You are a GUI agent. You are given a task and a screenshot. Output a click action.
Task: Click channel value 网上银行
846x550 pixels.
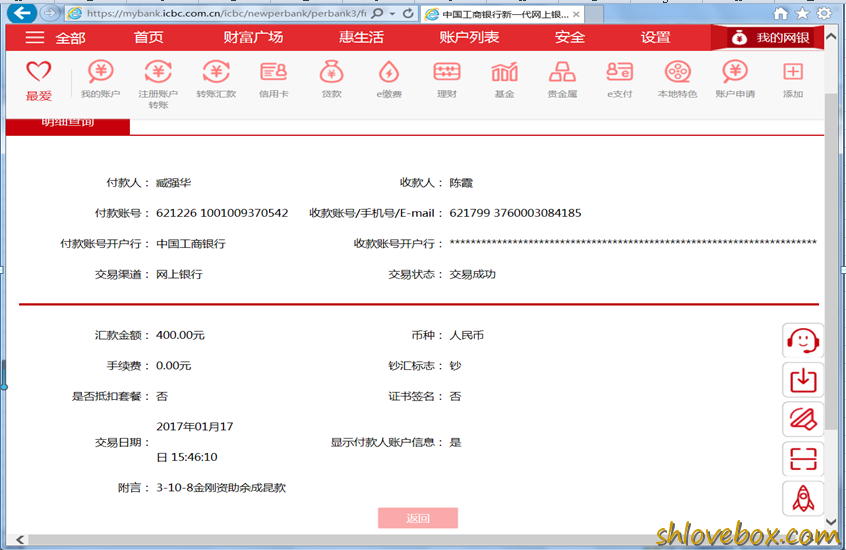(179, 274)
